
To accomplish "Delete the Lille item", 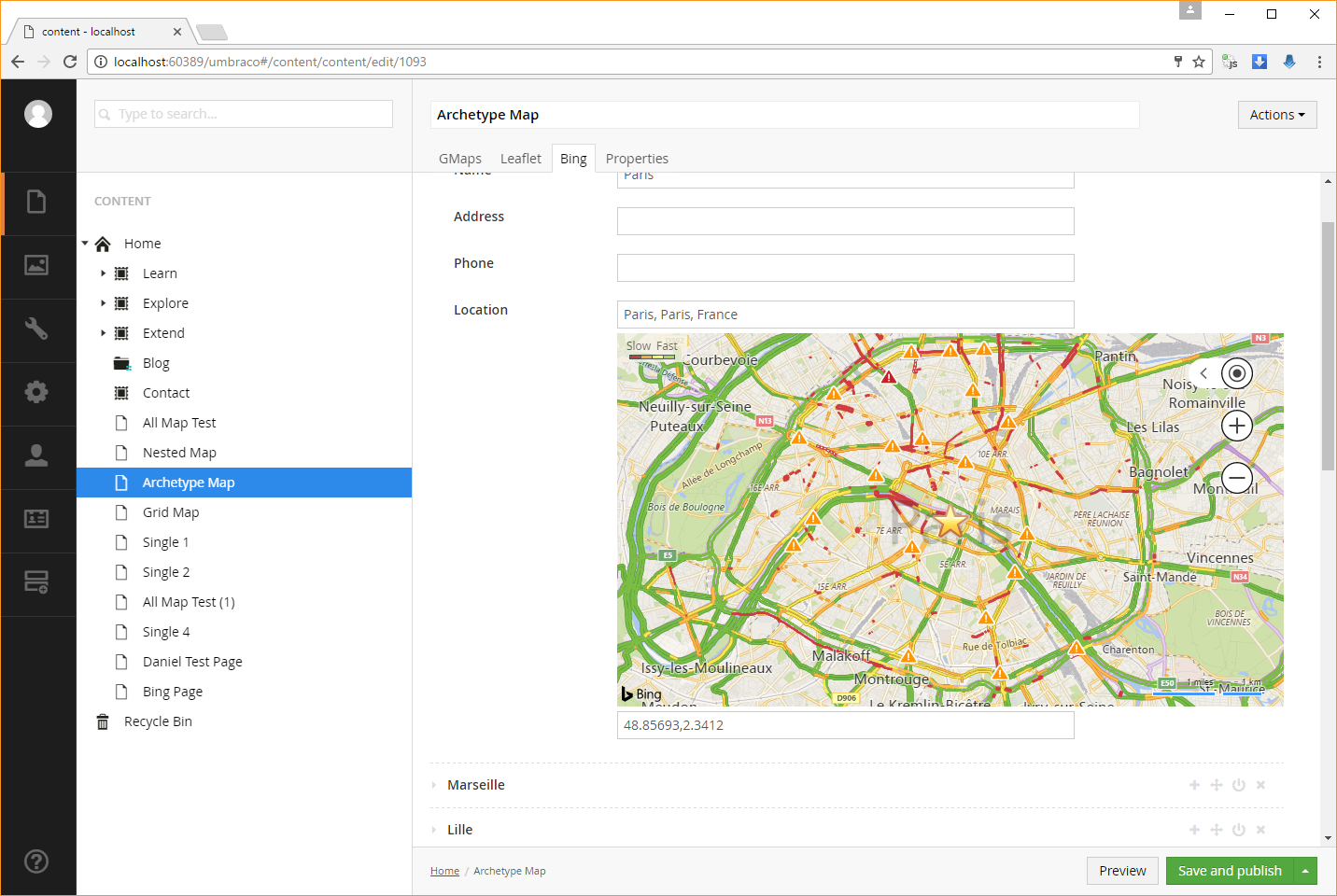I will (1260, 830).
